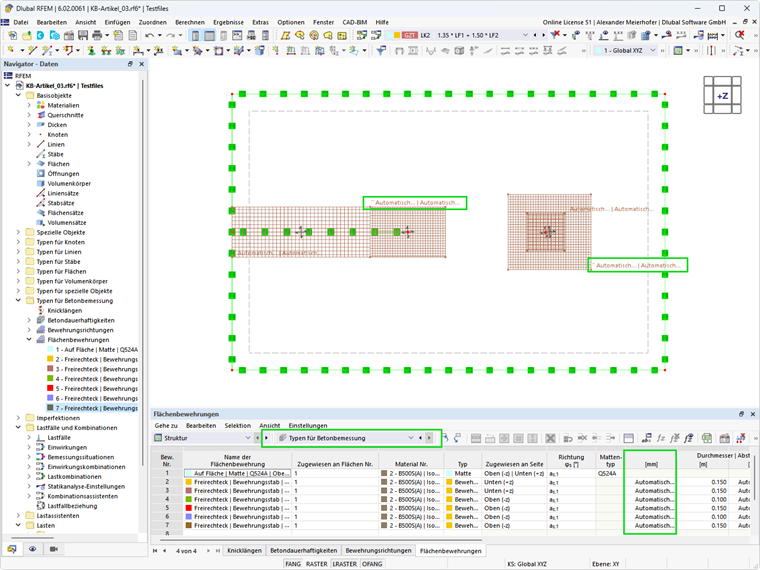Viewport: 760px width, 570px height.
Task: Click the table settings window icon
Action: (629, 438)
